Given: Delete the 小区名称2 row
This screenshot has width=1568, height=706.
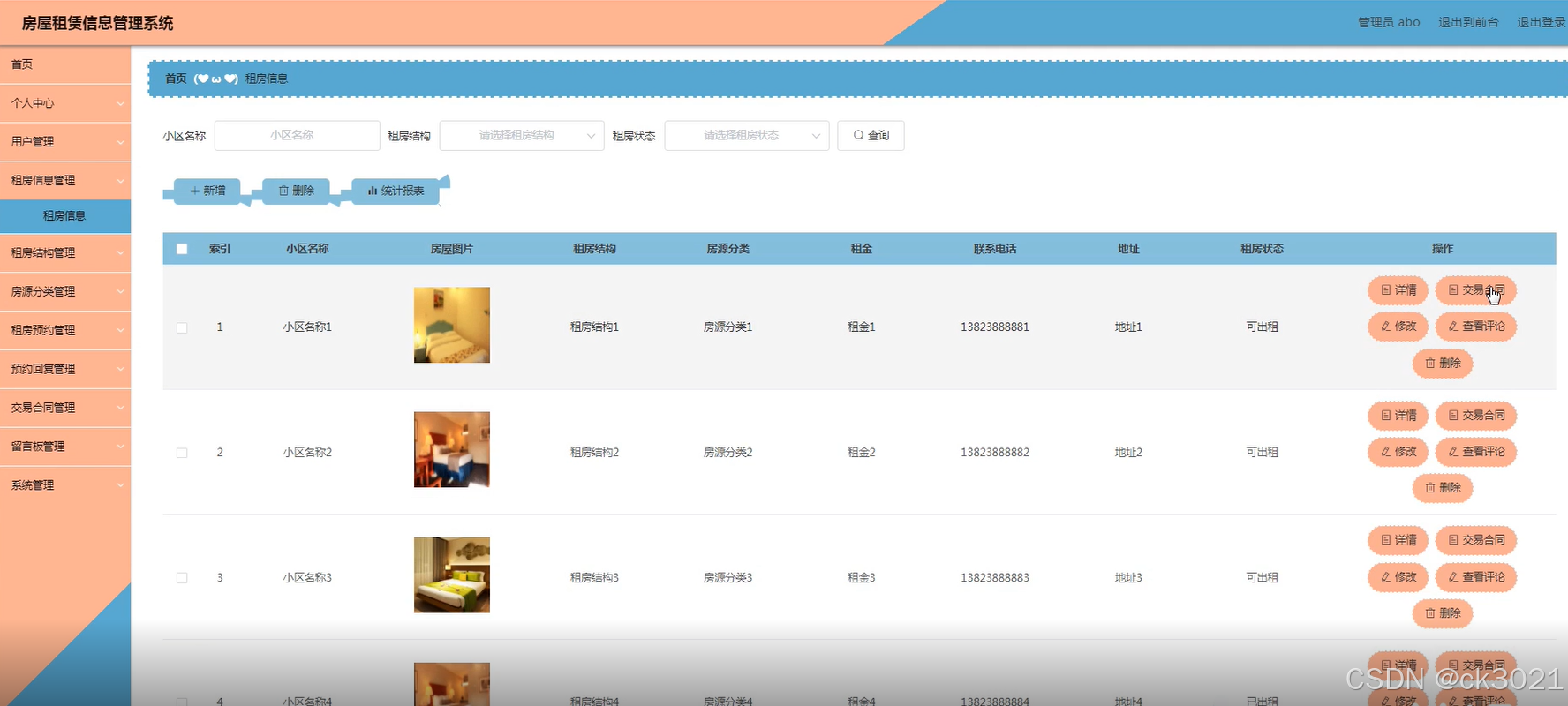Looking at the screenshot, I should (x=1443, y=488).
